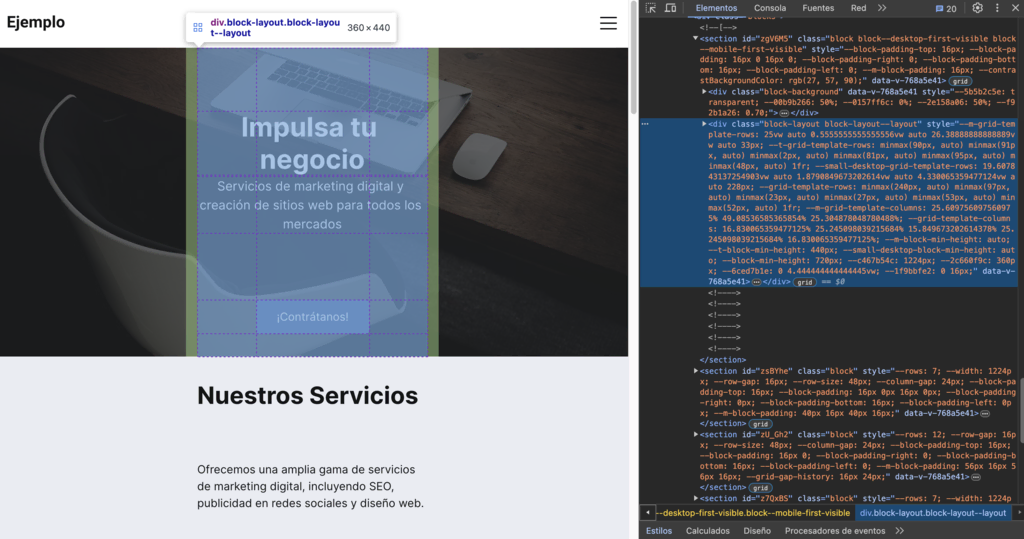Click the Ejemplo site logo link
Viewport: 1024px width, 539px height.
click(36, 23)
